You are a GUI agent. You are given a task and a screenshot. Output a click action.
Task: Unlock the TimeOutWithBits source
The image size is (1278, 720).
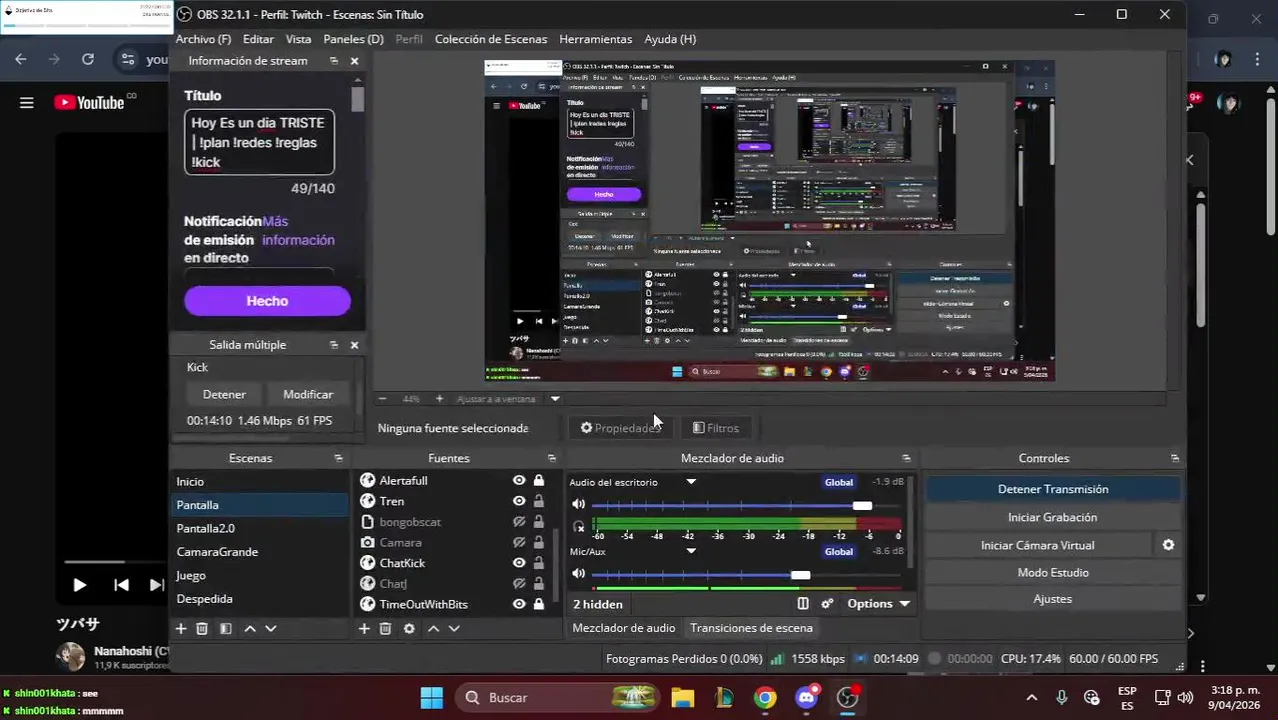pyautogui.click(x=539, y=604)
